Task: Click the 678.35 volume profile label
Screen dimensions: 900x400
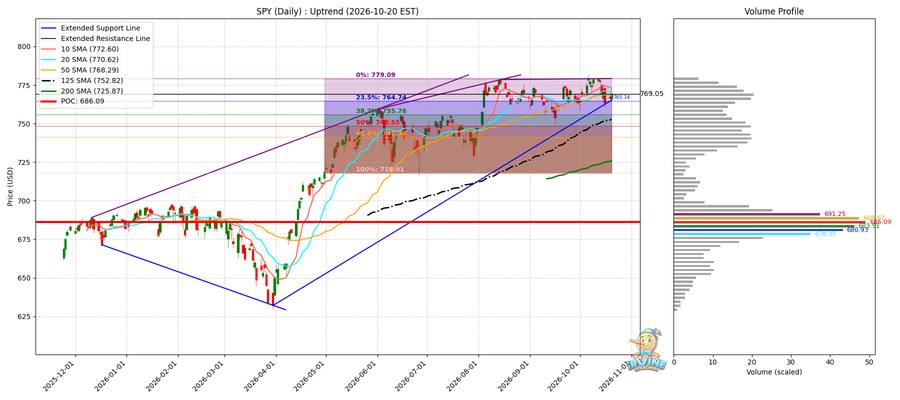Action: coord(825,234)
